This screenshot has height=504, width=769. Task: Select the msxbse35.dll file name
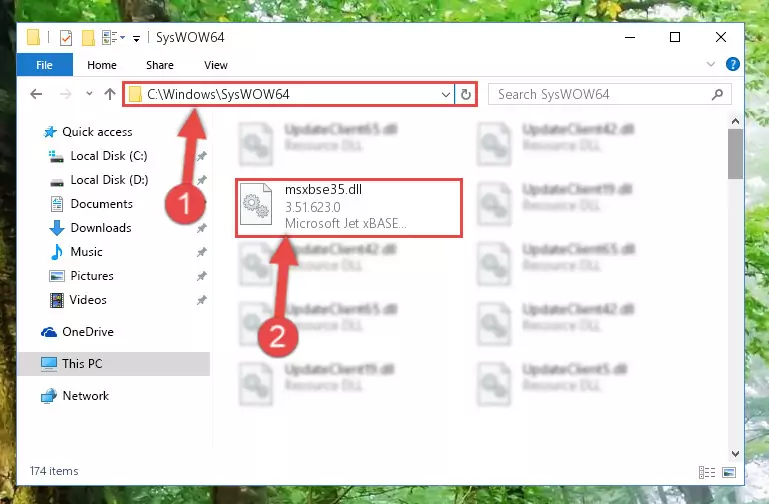coord(323,189)
